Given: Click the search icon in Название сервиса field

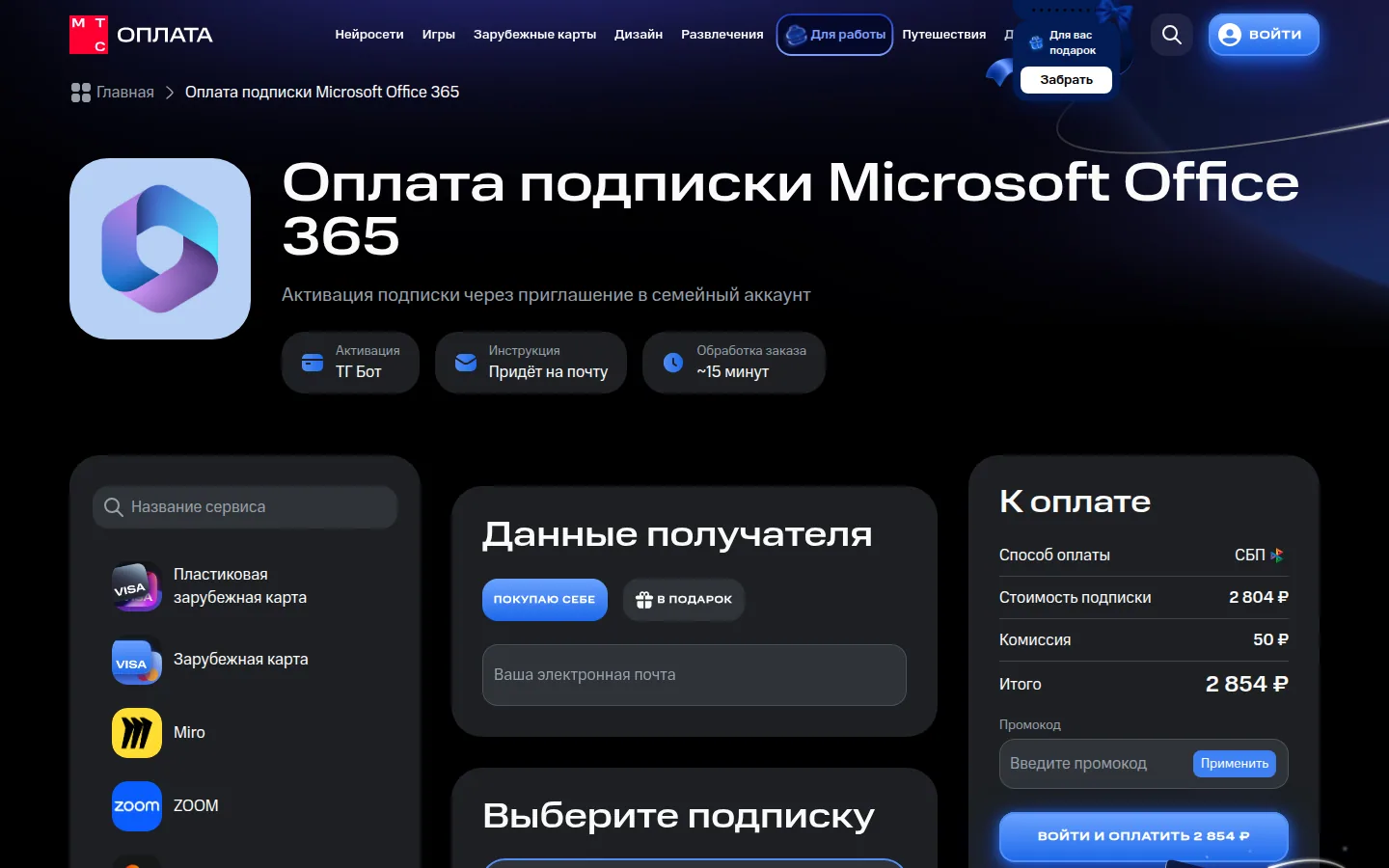Looking at the screenshot, I should [x=114, y=507].
